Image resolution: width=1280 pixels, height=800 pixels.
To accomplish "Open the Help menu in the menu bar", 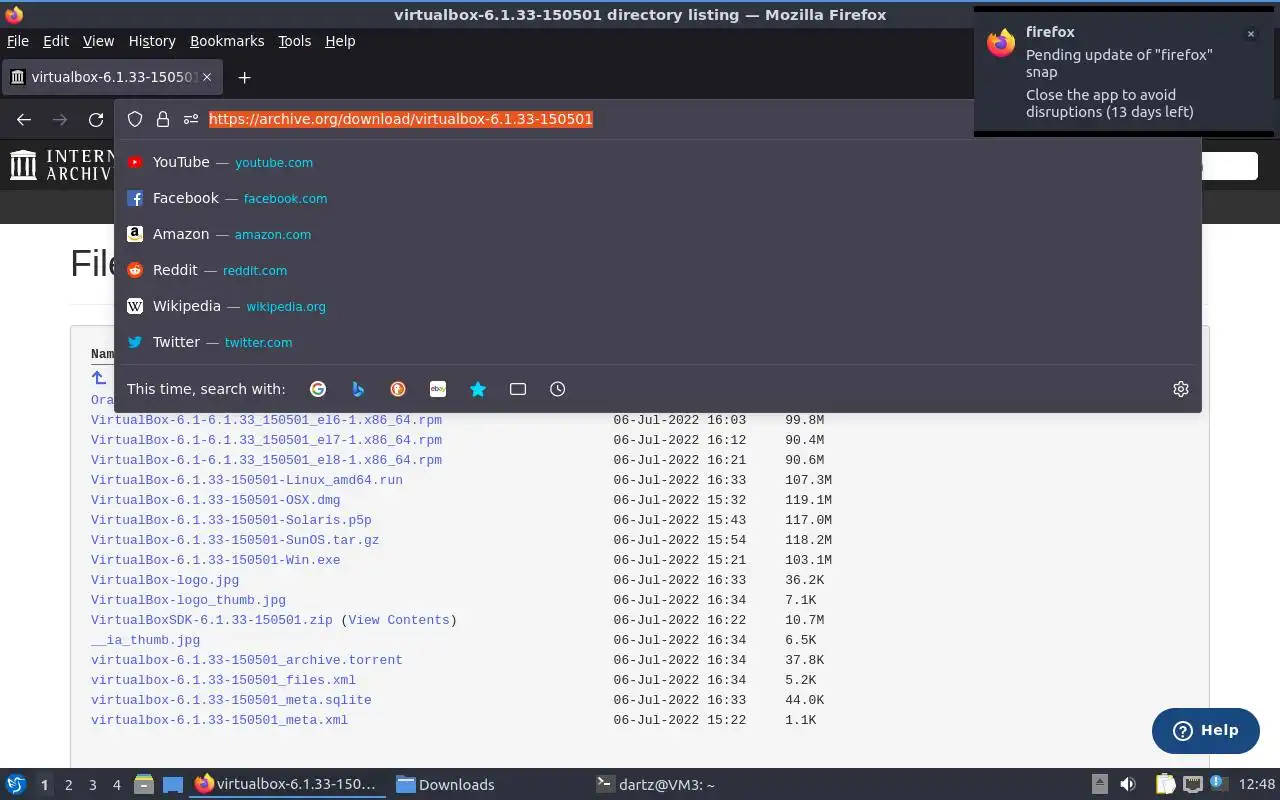I will 340,41.
